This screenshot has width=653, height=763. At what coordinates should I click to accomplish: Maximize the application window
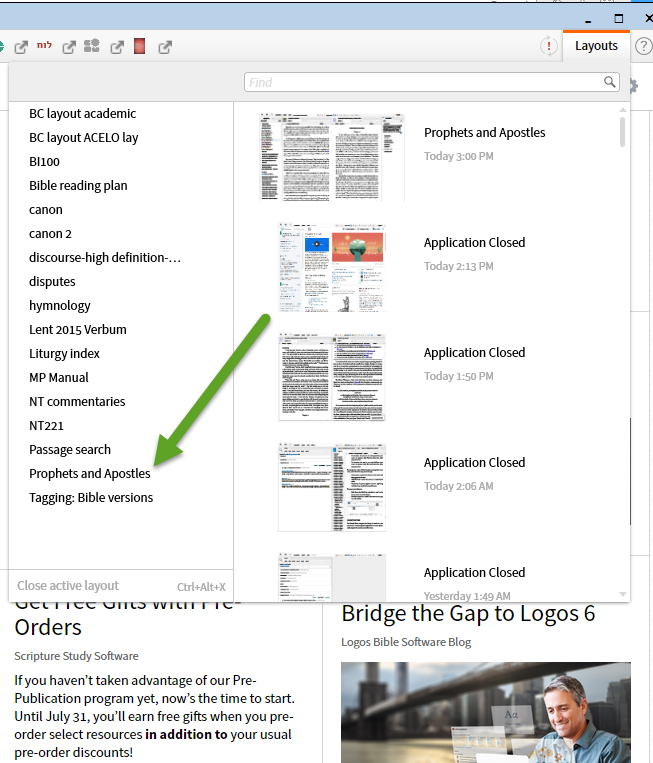(618, 18)
